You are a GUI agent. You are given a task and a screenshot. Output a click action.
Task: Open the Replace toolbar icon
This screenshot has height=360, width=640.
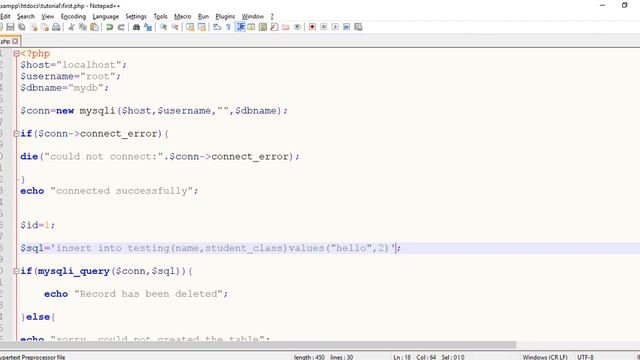point(148,27)
